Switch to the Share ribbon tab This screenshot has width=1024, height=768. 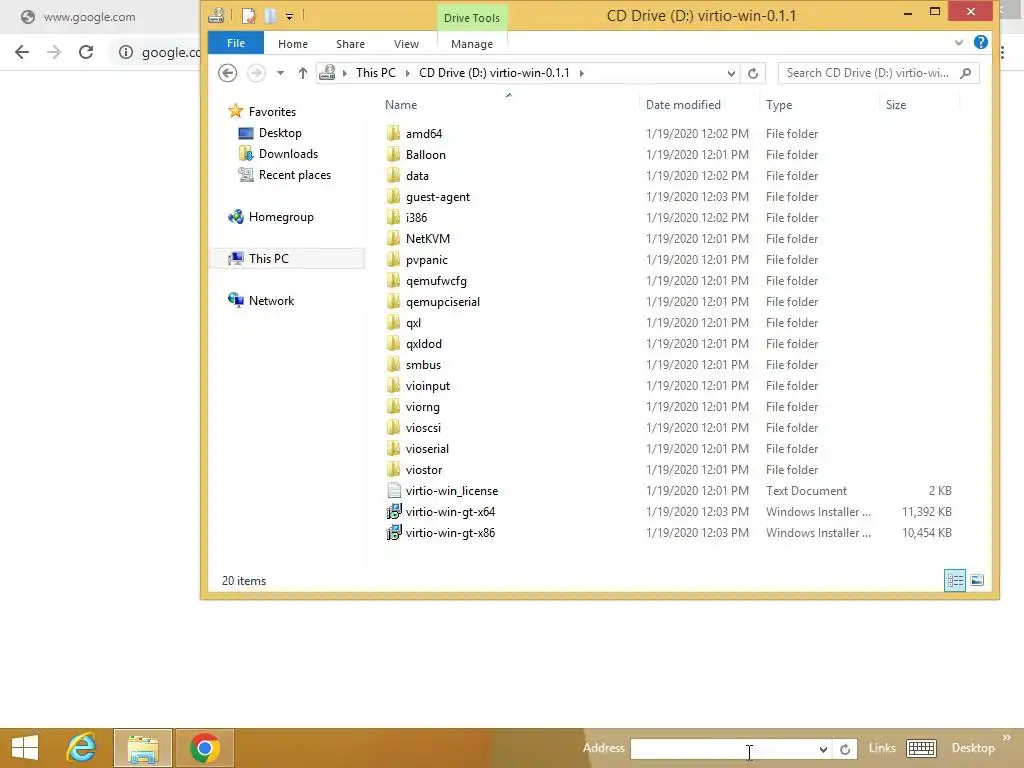tap(350, 44)
